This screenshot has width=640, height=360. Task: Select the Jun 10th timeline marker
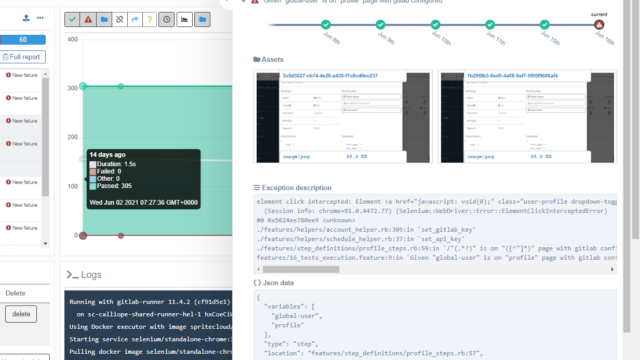coord(435,24)
